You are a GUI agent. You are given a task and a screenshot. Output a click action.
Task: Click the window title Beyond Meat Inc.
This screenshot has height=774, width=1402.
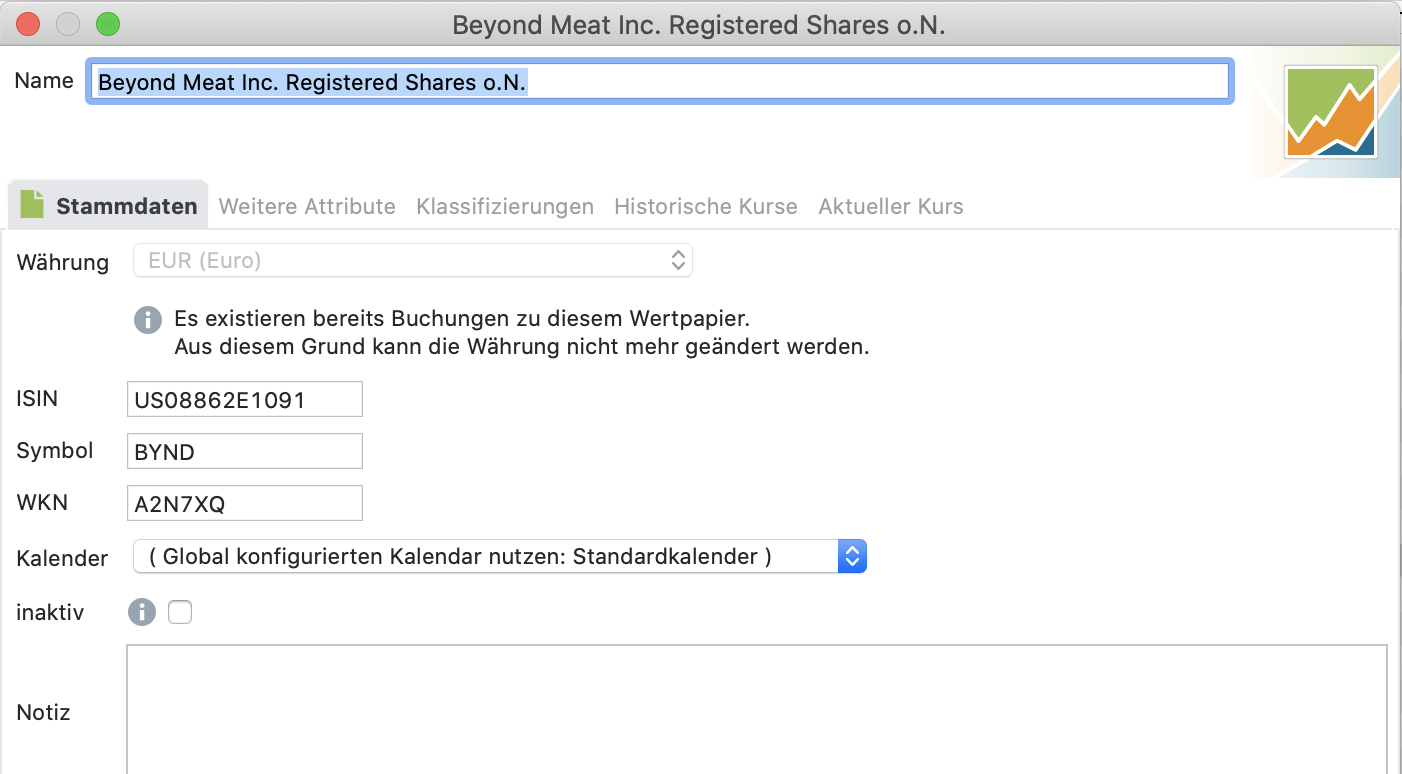(x=699, y=25)
